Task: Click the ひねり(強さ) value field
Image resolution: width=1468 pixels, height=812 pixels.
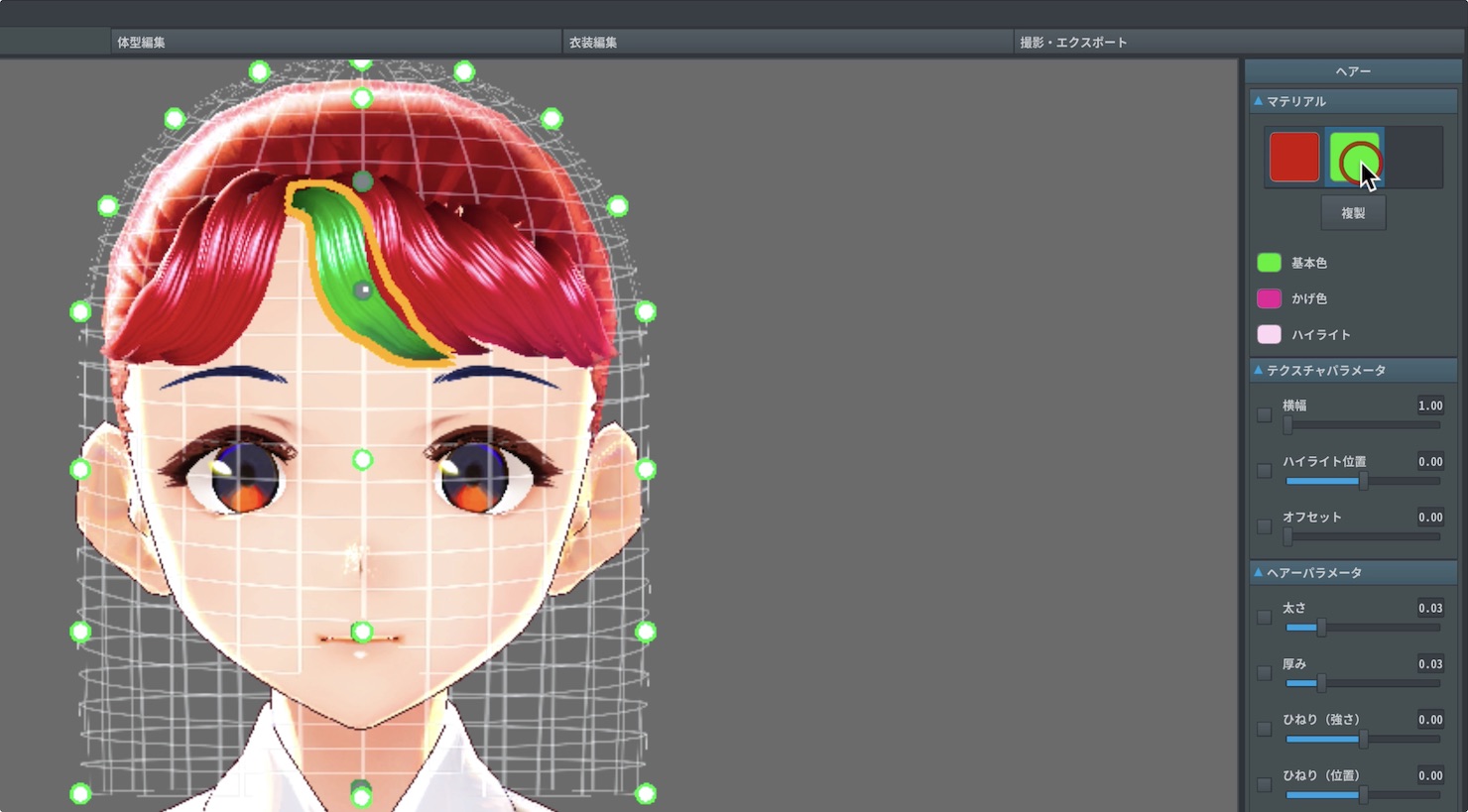Action: (x=1430, y=720)
